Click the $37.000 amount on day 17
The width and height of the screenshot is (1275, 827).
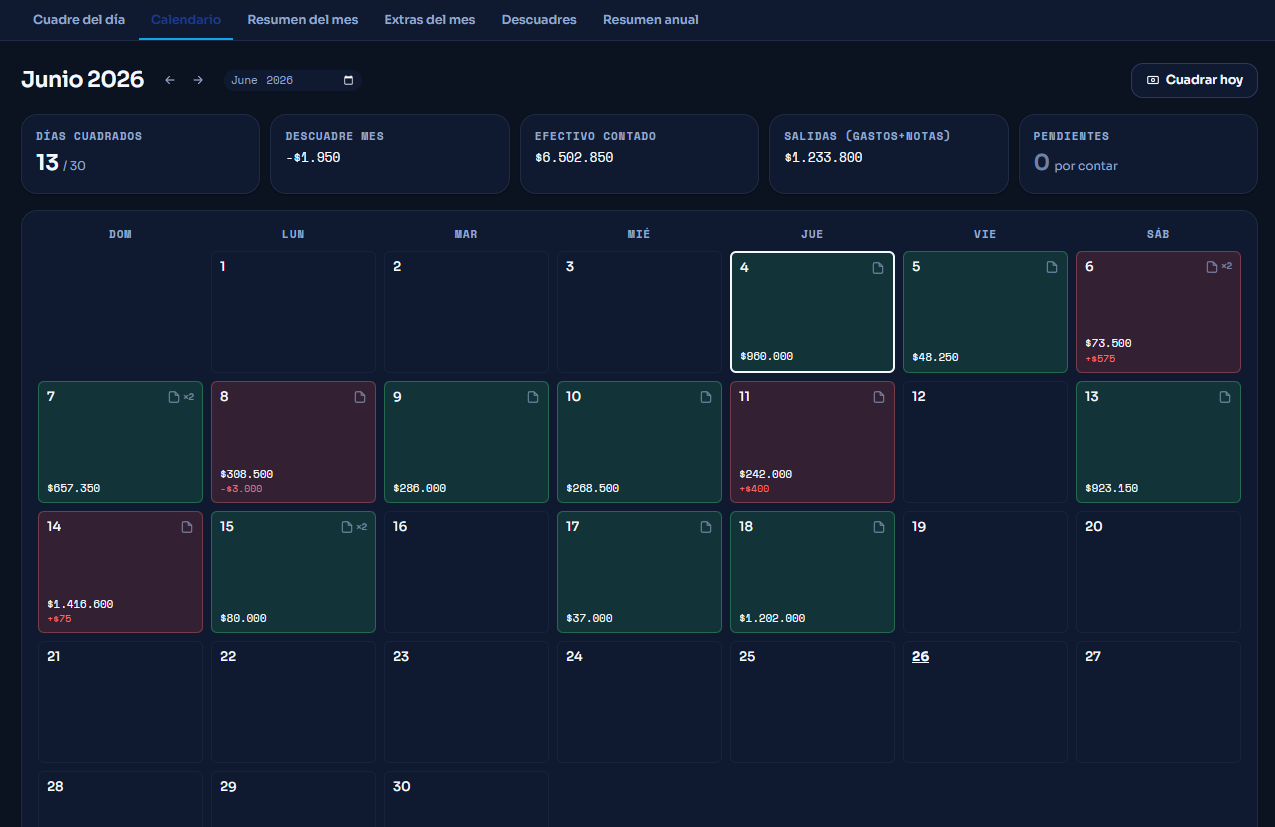[589, 619]
